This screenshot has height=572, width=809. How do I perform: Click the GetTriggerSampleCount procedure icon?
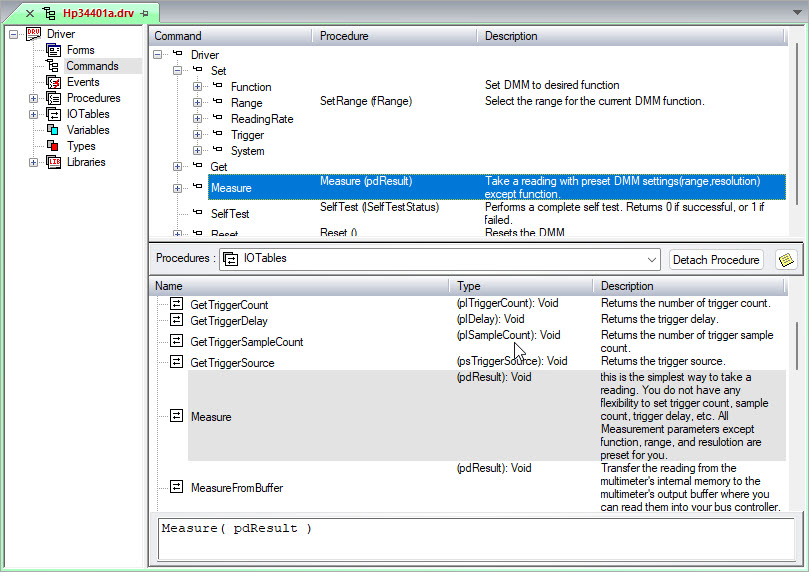176,341
